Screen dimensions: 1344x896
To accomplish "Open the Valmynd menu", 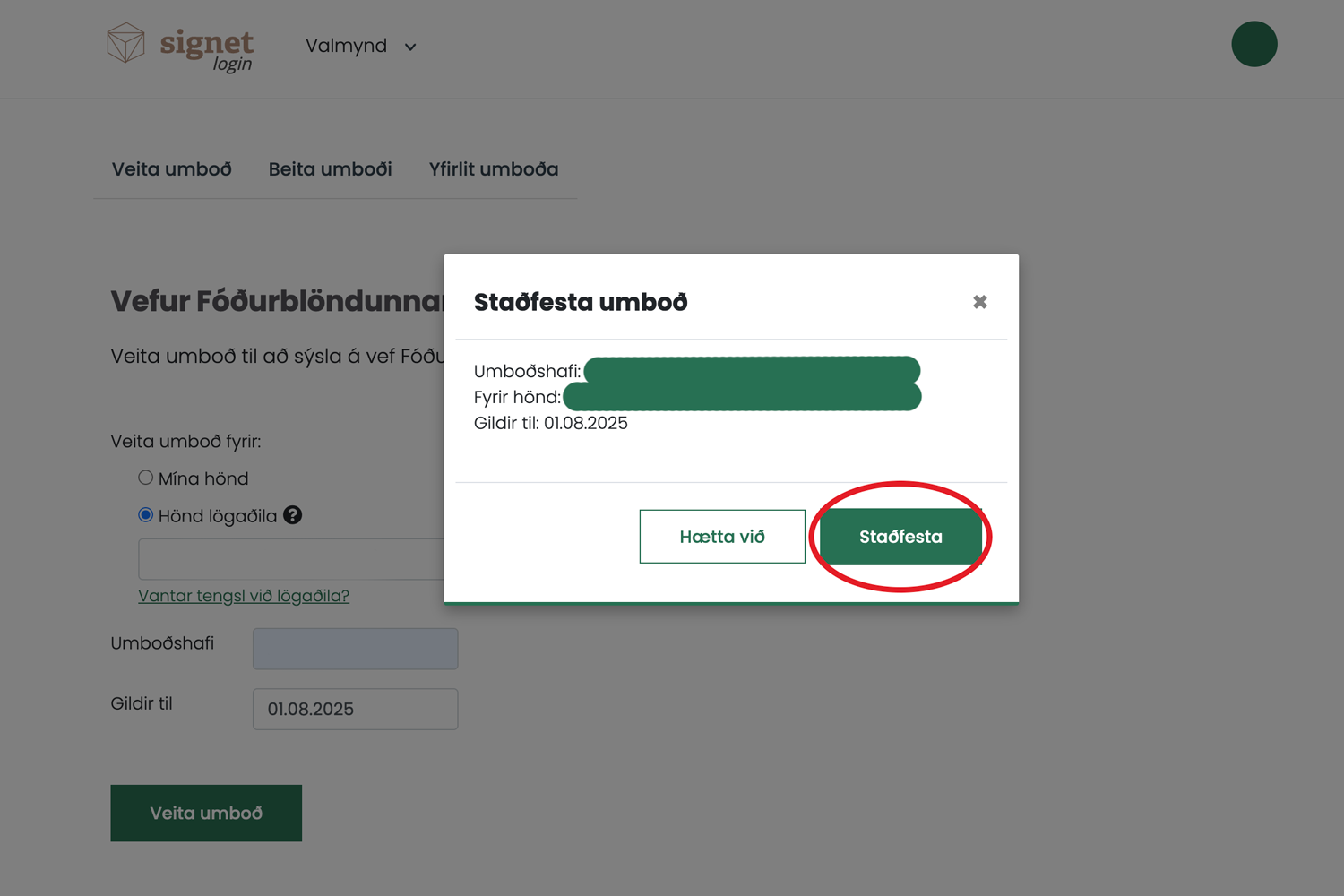I will tap(360, 46).
